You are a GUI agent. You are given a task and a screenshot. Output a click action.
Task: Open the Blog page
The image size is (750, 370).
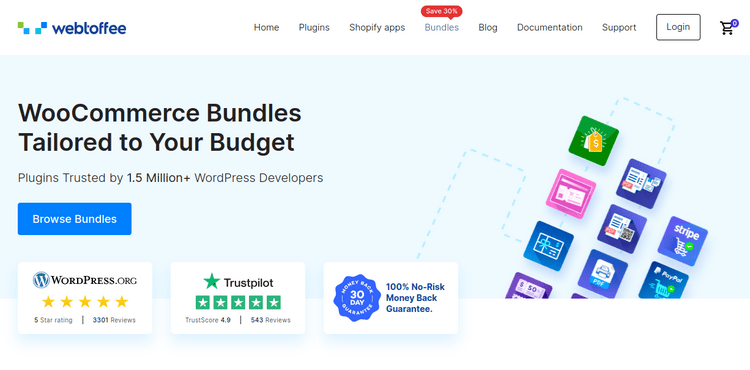[488, 28]
